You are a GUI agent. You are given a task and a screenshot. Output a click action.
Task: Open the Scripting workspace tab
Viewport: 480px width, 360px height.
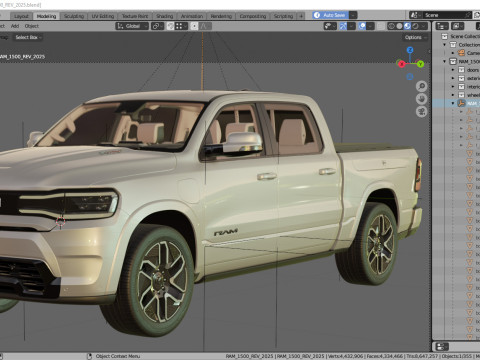(283, 16)
